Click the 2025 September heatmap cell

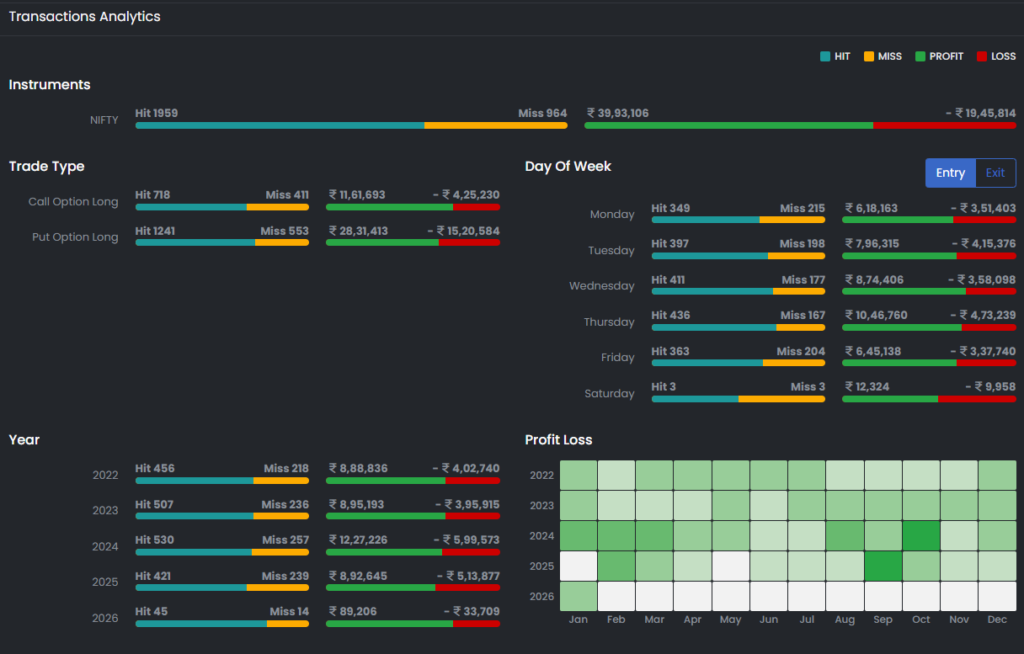(883, 566)
